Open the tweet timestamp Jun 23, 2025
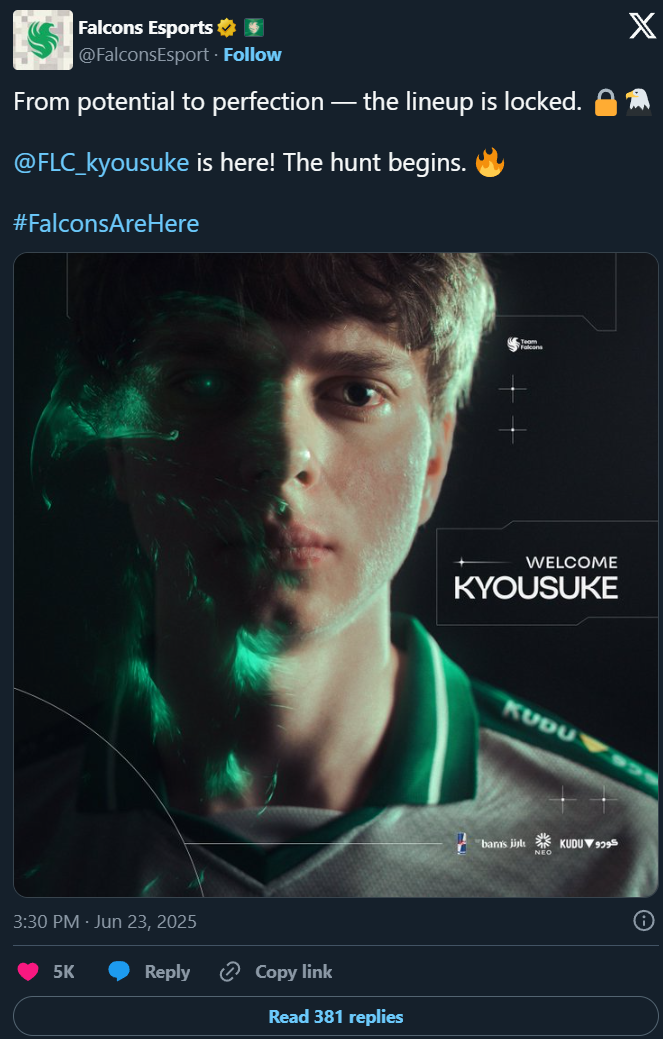663x1039 pixels. (x=105, y=922)
